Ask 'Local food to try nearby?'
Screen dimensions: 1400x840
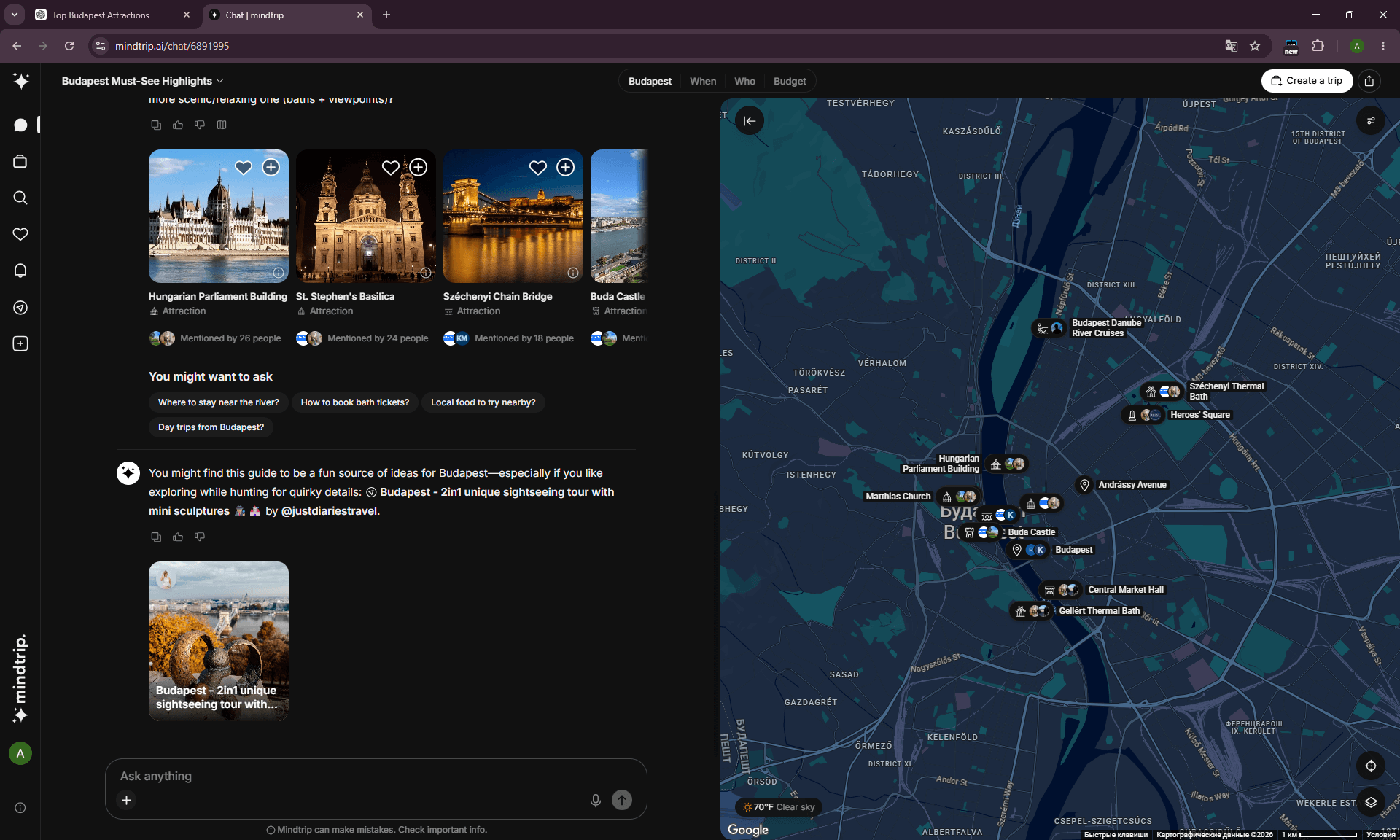pyautogui.click(x=483, y=402)
